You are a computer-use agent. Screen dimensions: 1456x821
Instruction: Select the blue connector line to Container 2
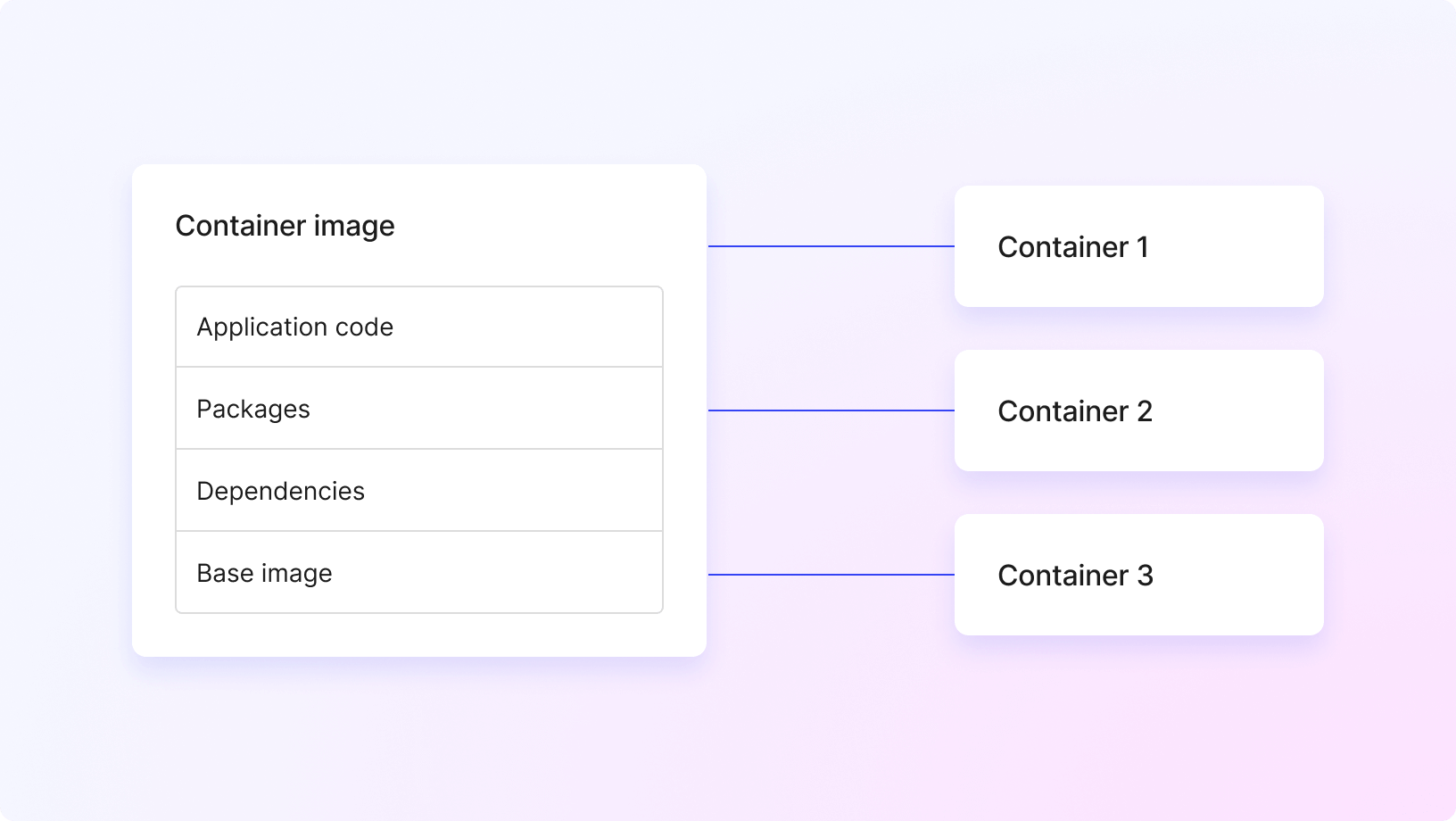[x=831, y=410]
